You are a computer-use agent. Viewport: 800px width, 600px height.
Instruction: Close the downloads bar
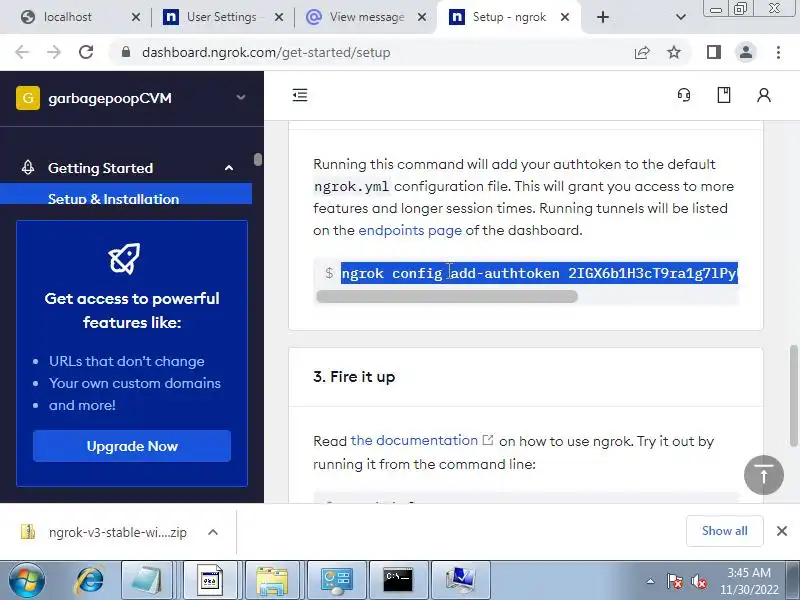click(782, 531)
